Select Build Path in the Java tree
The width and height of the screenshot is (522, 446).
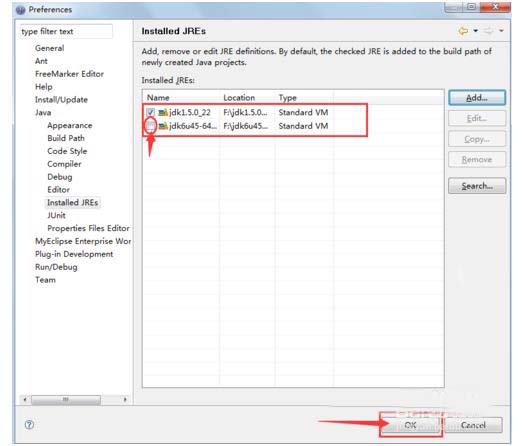(66, 138)
